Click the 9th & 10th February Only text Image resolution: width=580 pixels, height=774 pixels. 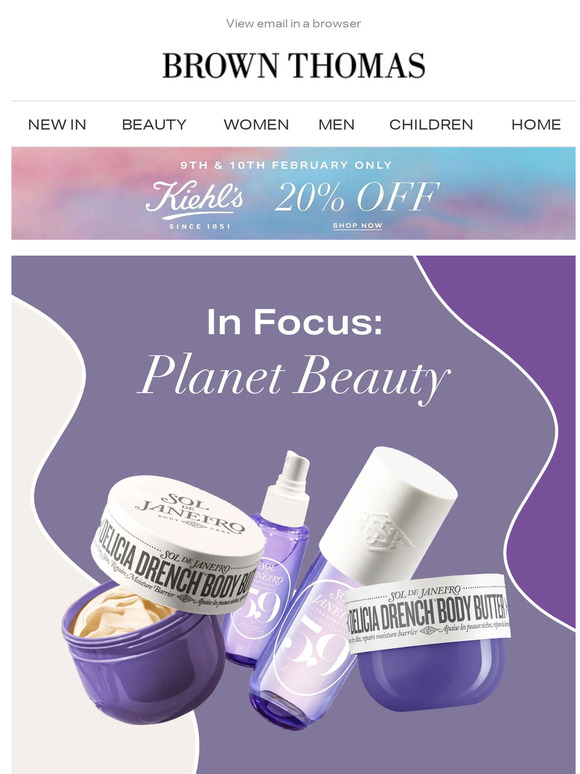click(x=286, y=165)
